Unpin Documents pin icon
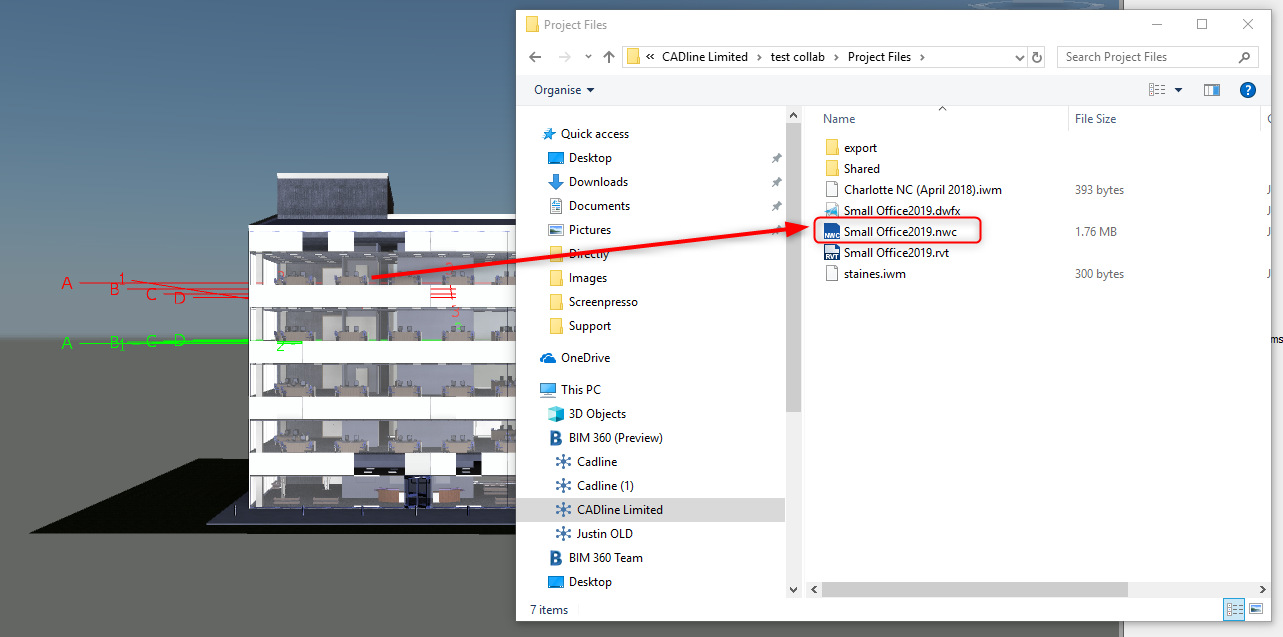This screenshot has width=1283, height=637. [x=776, y=206]
